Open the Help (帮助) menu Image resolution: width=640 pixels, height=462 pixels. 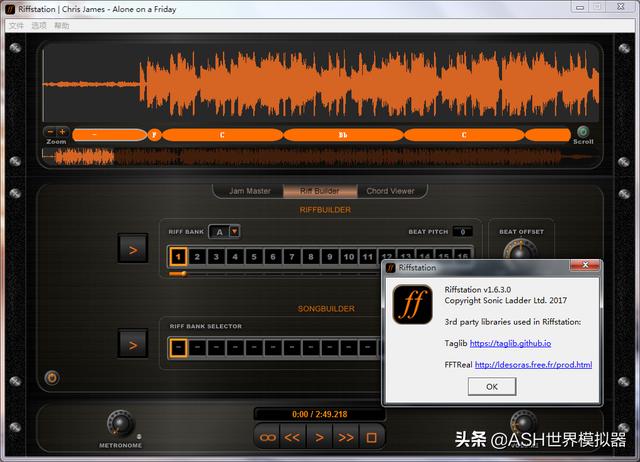pos(62,26)
